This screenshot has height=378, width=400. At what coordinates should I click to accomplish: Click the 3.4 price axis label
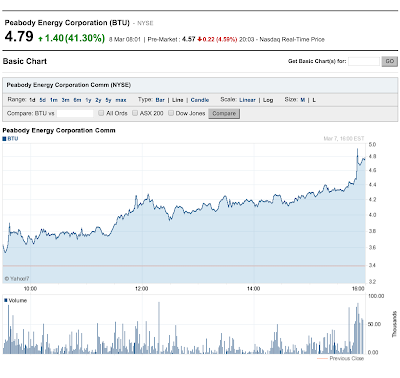pyautogui.click(x=372, y=265)
